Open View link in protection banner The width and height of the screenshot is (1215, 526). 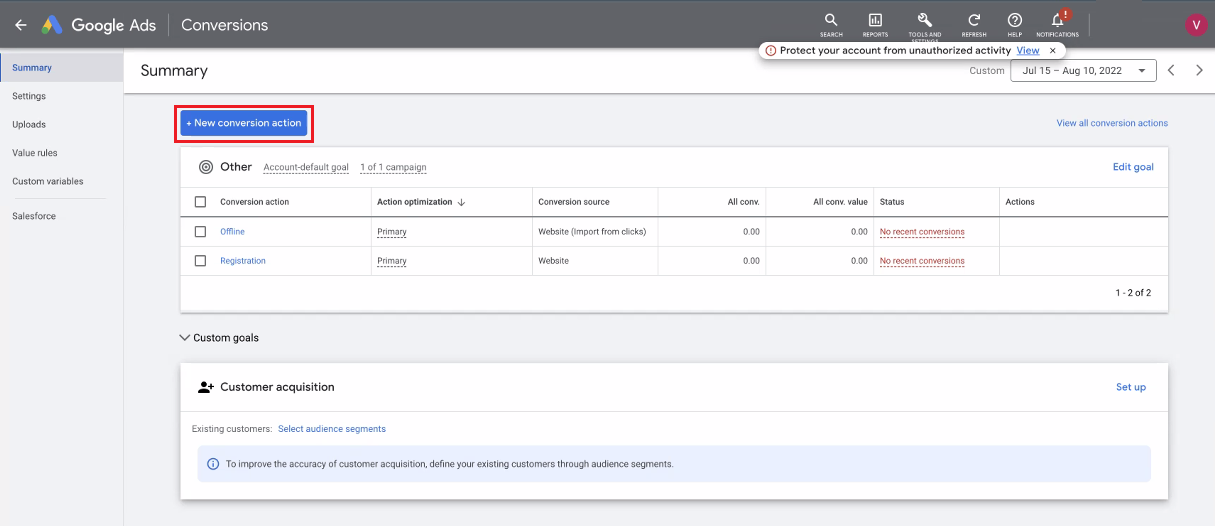pos(1028,50)
